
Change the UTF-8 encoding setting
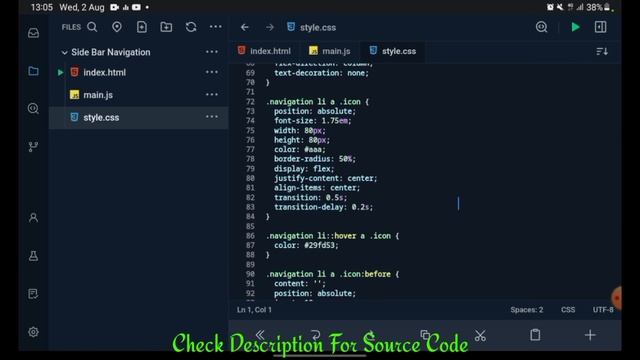(x=603, y=310)
